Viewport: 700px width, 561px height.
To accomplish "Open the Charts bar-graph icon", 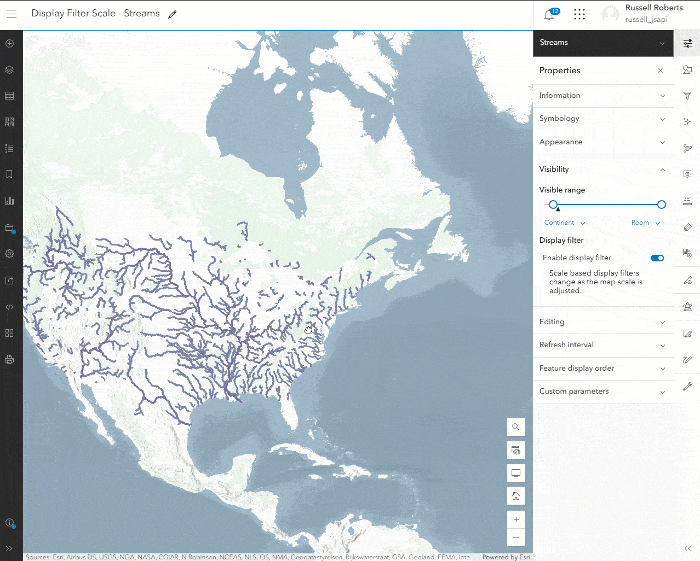I will pos(9,201).
